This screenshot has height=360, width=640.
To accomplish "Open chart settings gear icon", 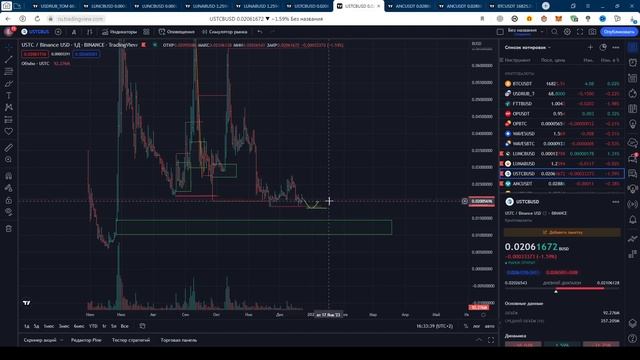I will point(567,32).
